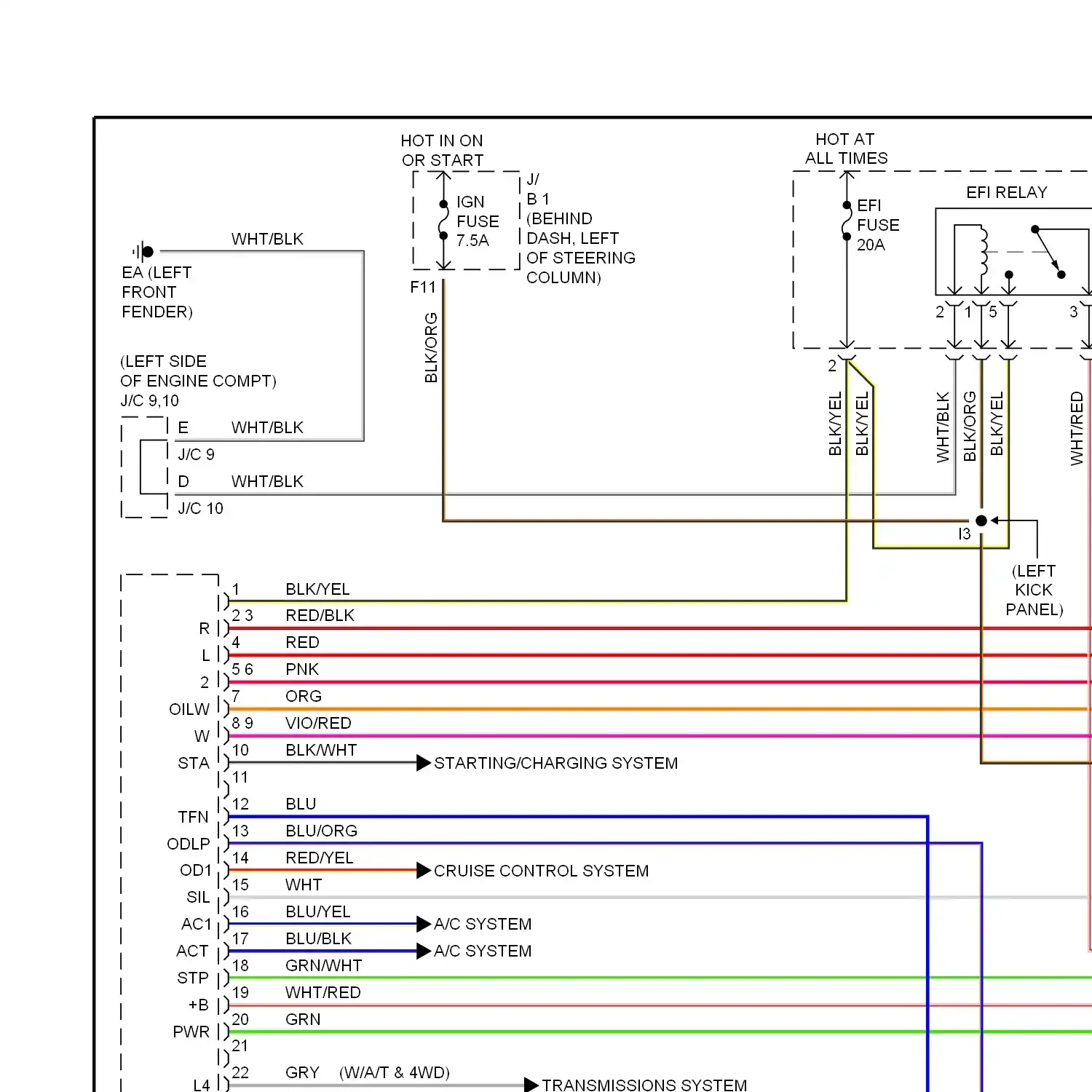
Task: Click the blue BLU wire at pin 12
Action: tap(577, 817)
